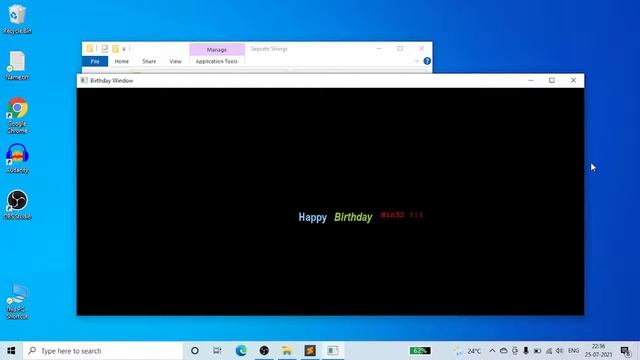Click the red 'Win32 !!!' text
Image resolution: width=640 pixels, height=360 pixels.
pyautogui.click(x=402, y=215)
